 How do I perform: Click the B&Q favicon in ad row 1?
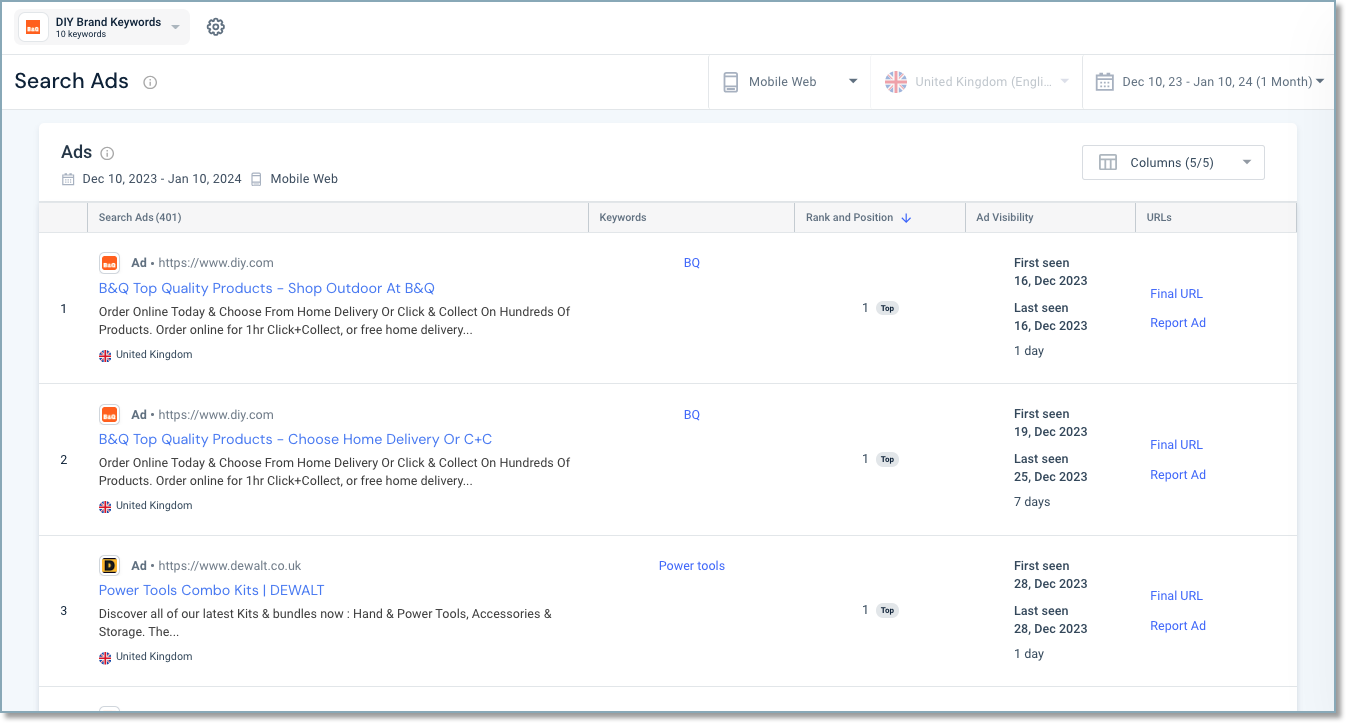(x=109, y=263)
